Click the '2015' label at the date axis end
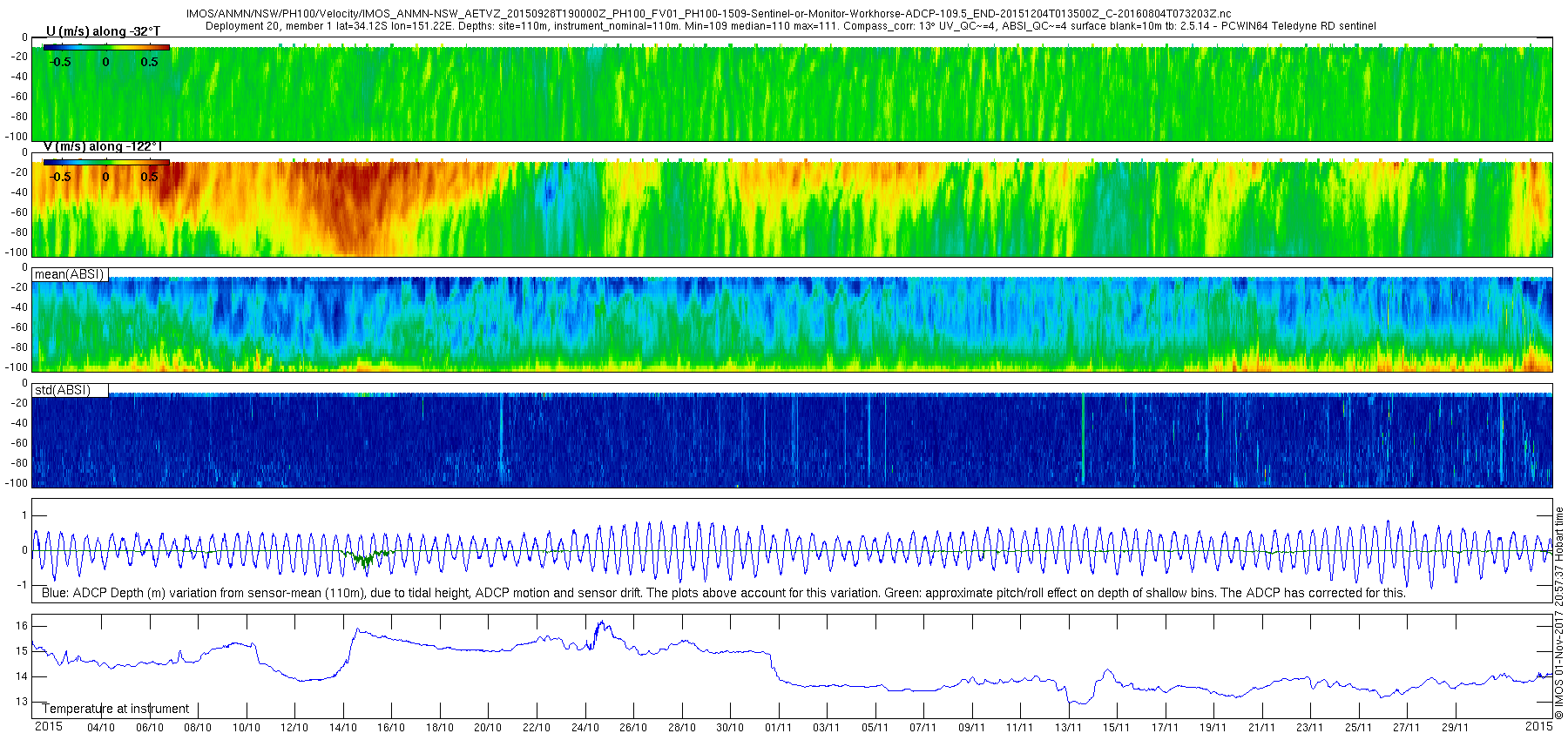 (1538, 726)
